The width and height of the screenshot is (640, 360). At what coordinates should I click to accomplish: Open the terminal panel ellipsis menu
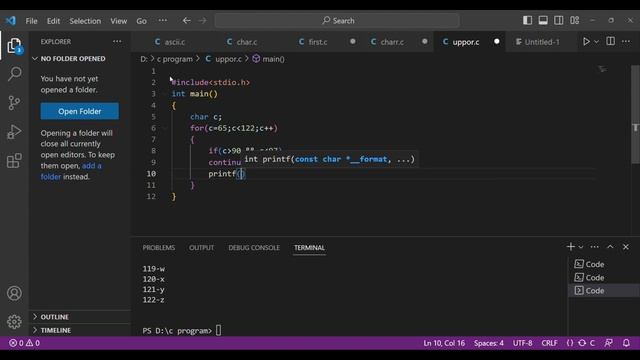tap(594, 247)
